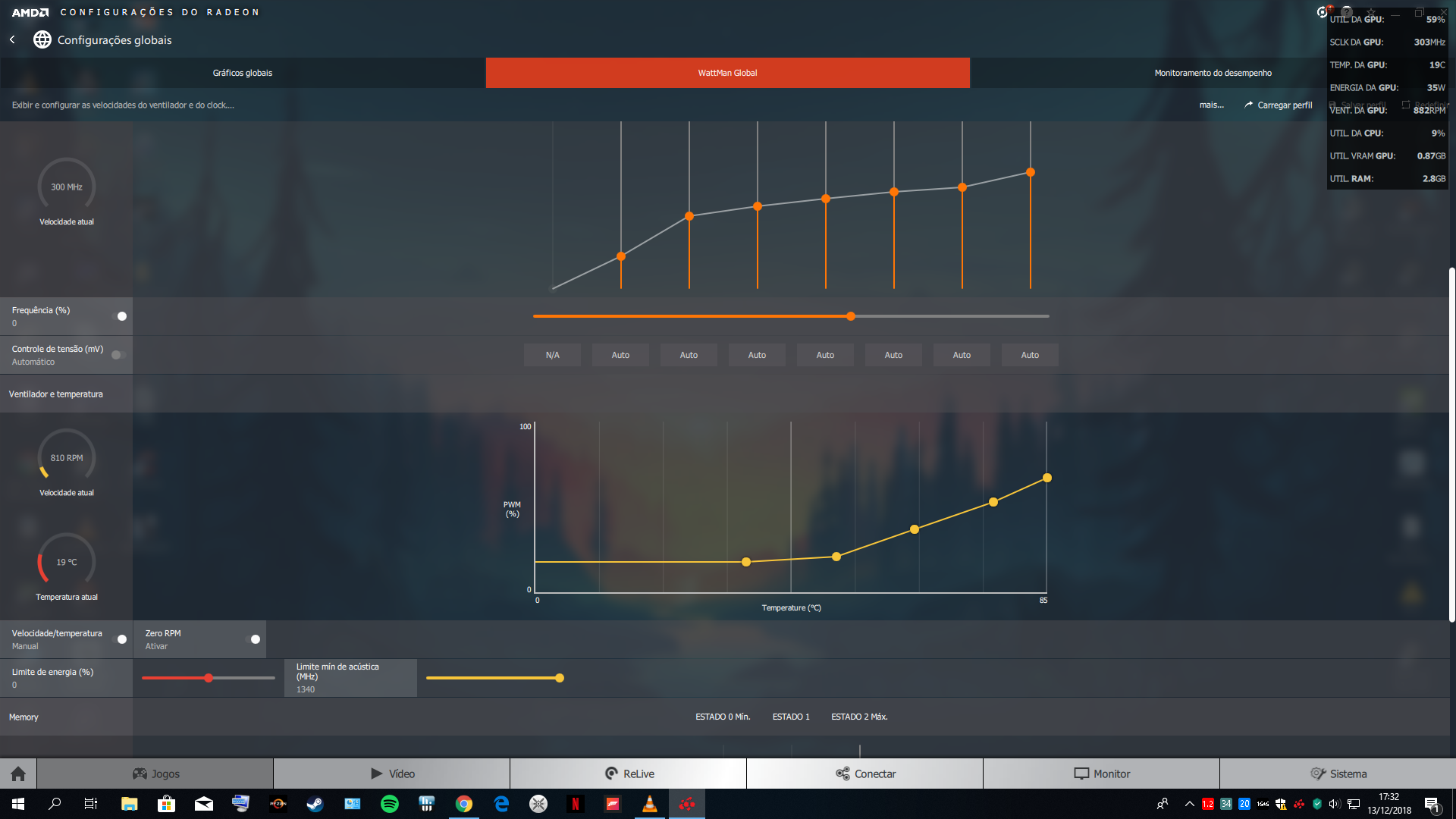Toggle the Zero RPM switch
This screenshot has height=819, width=1456.
(253, 639)
